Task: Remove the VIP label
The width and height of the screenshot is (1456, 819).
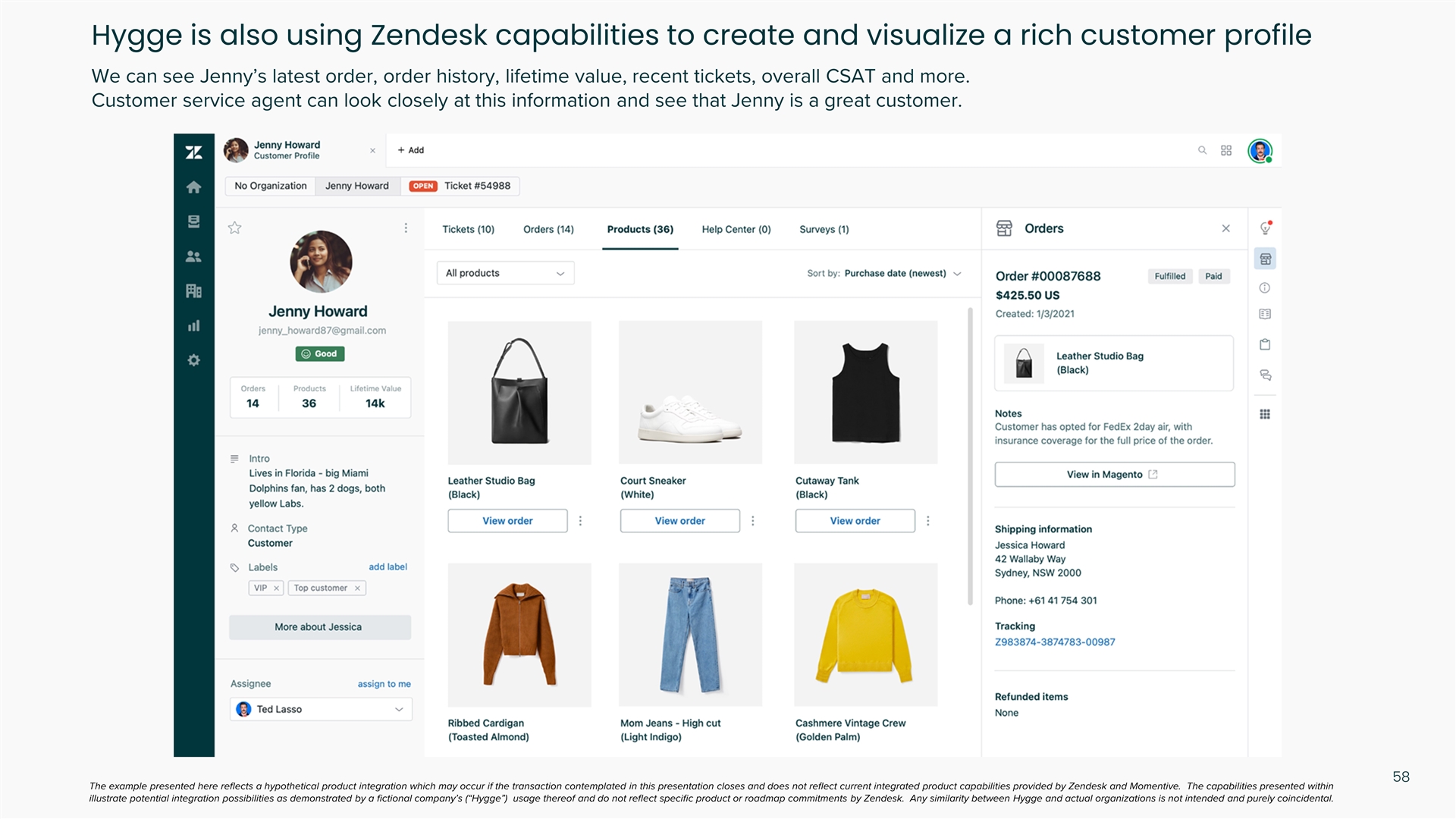Action: 277,588
